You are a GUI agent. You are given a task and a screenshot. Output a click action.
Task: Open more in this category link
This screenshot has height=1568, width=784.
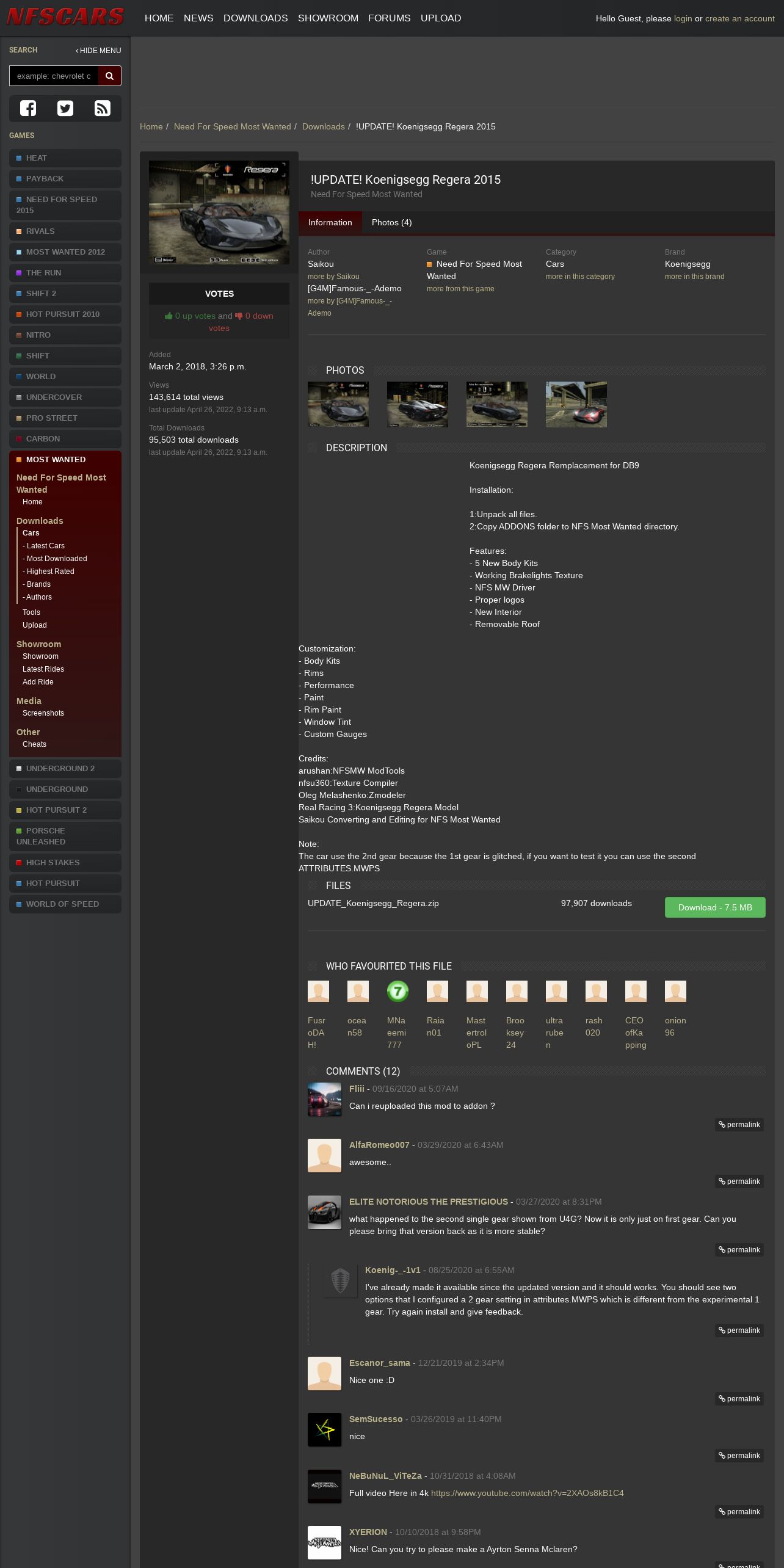580,277
